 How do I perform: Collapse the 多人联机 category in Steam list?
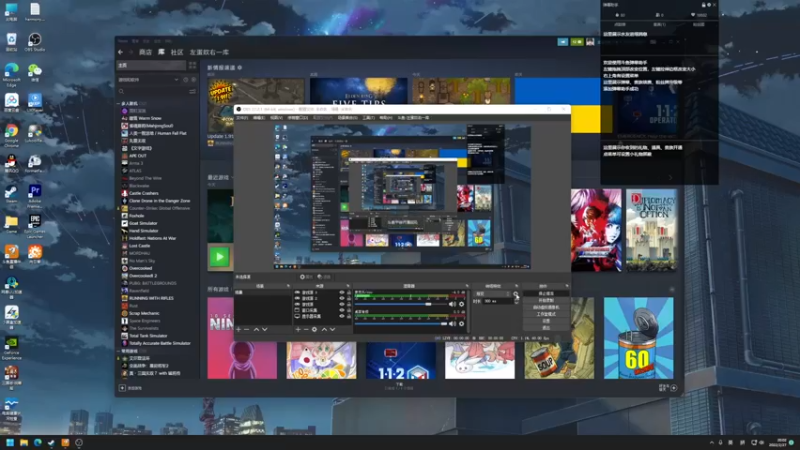(119, 103)
